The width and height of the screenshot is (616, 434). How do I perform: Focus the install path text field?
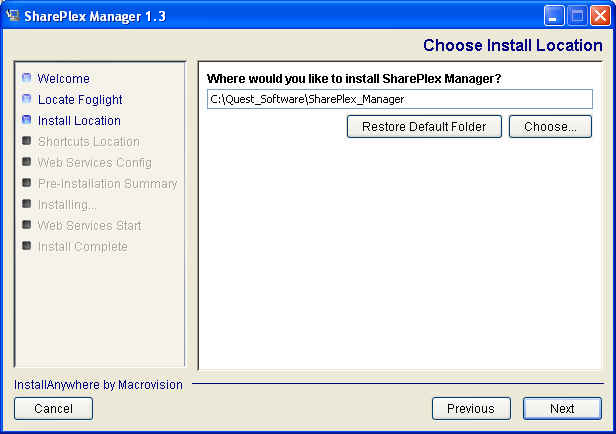point(400,99)
